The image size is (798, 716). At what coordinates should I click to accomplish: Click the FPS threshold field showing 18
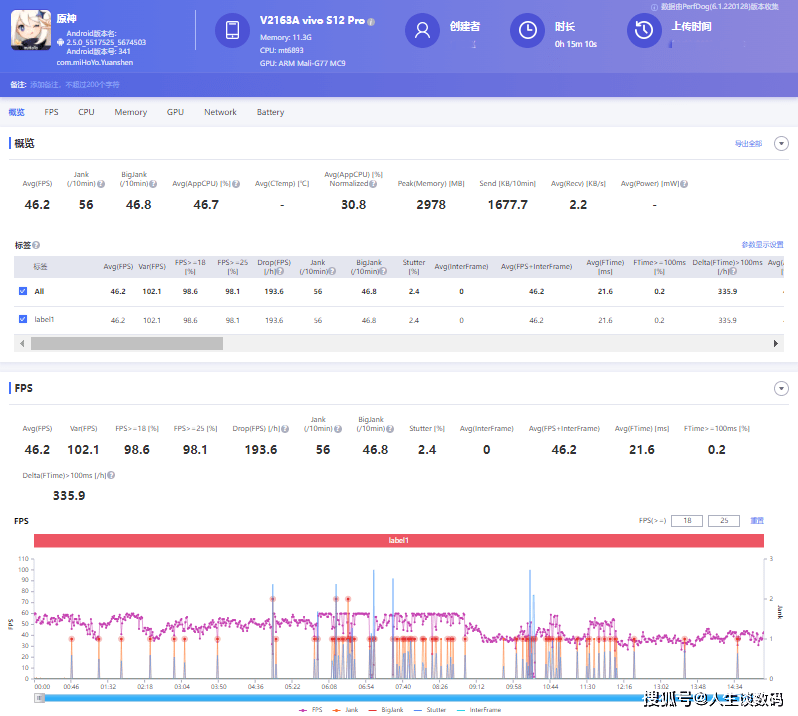coord(686,521)
